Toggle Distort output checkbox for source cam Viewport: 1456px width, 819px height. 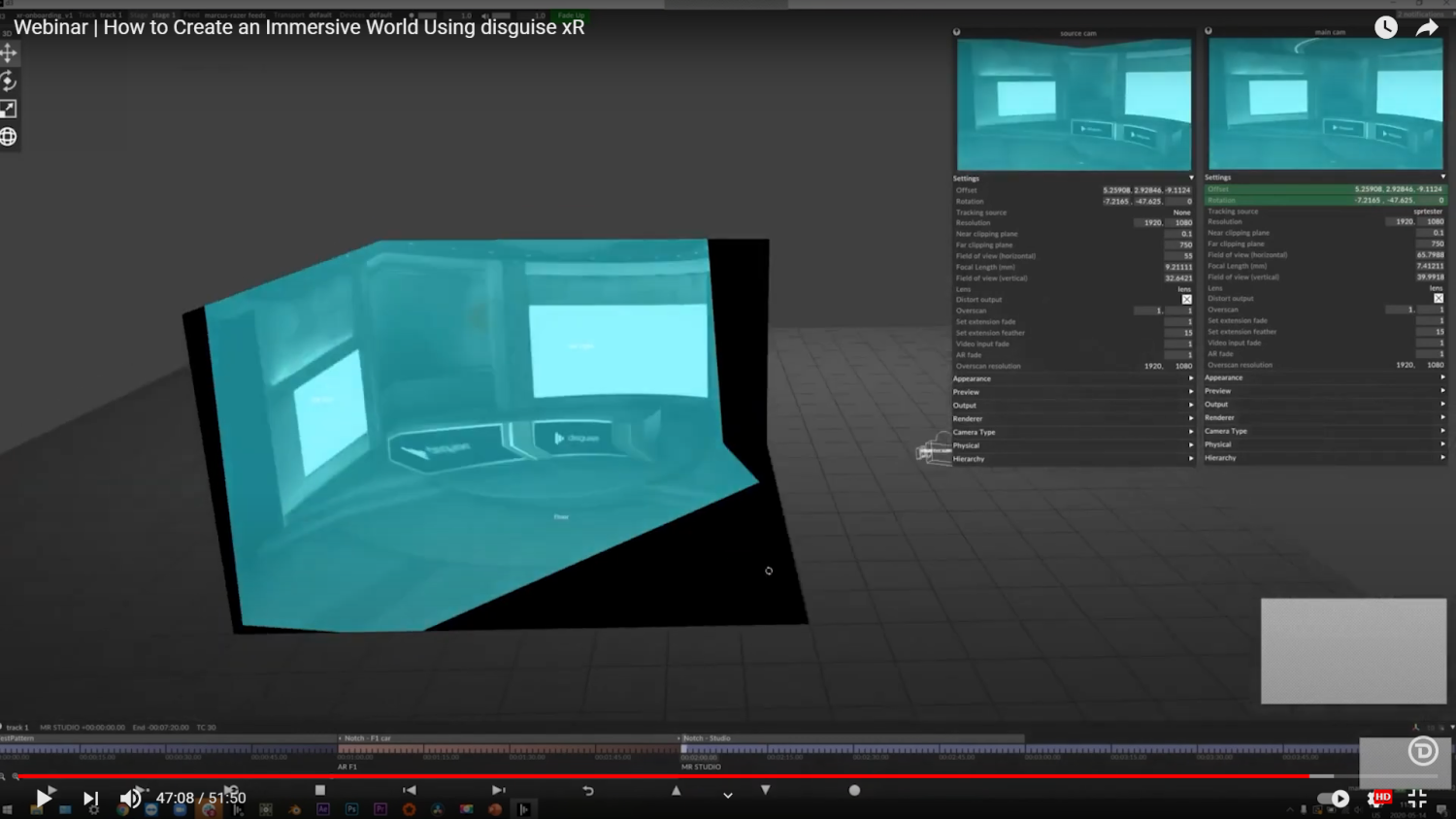(x=1186, y=300)
